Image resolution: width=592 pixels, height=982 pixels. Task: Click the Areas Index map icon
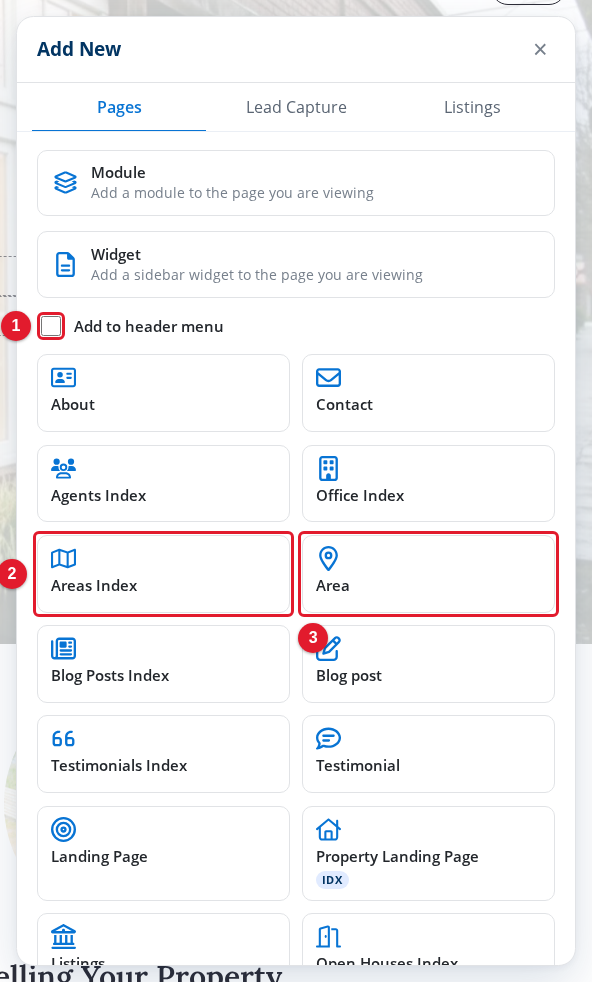click(63, 558)
